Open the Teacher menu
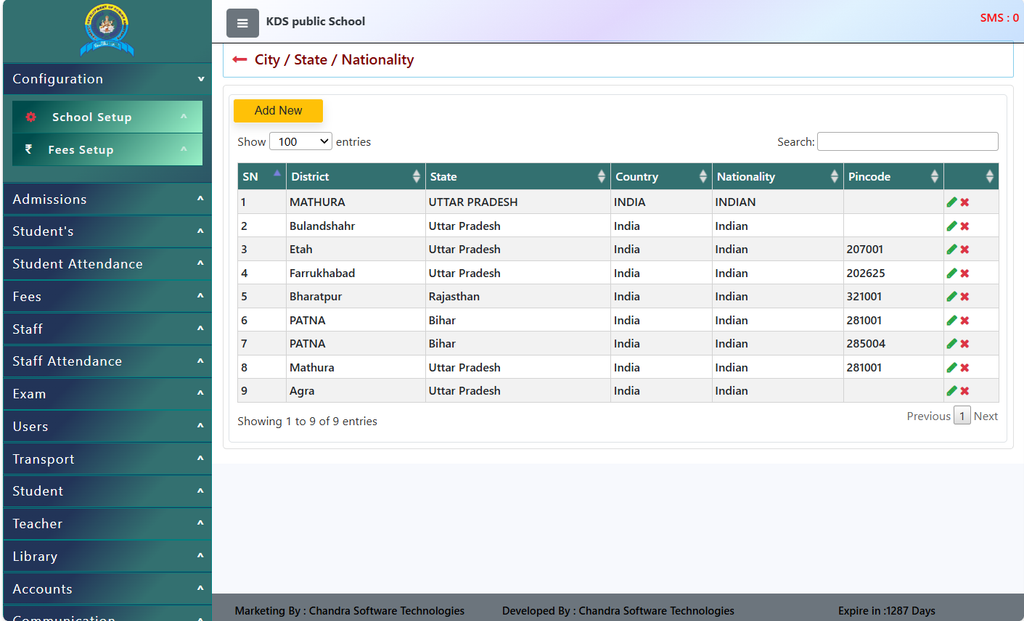The image size is (1024, 621). 107,524
